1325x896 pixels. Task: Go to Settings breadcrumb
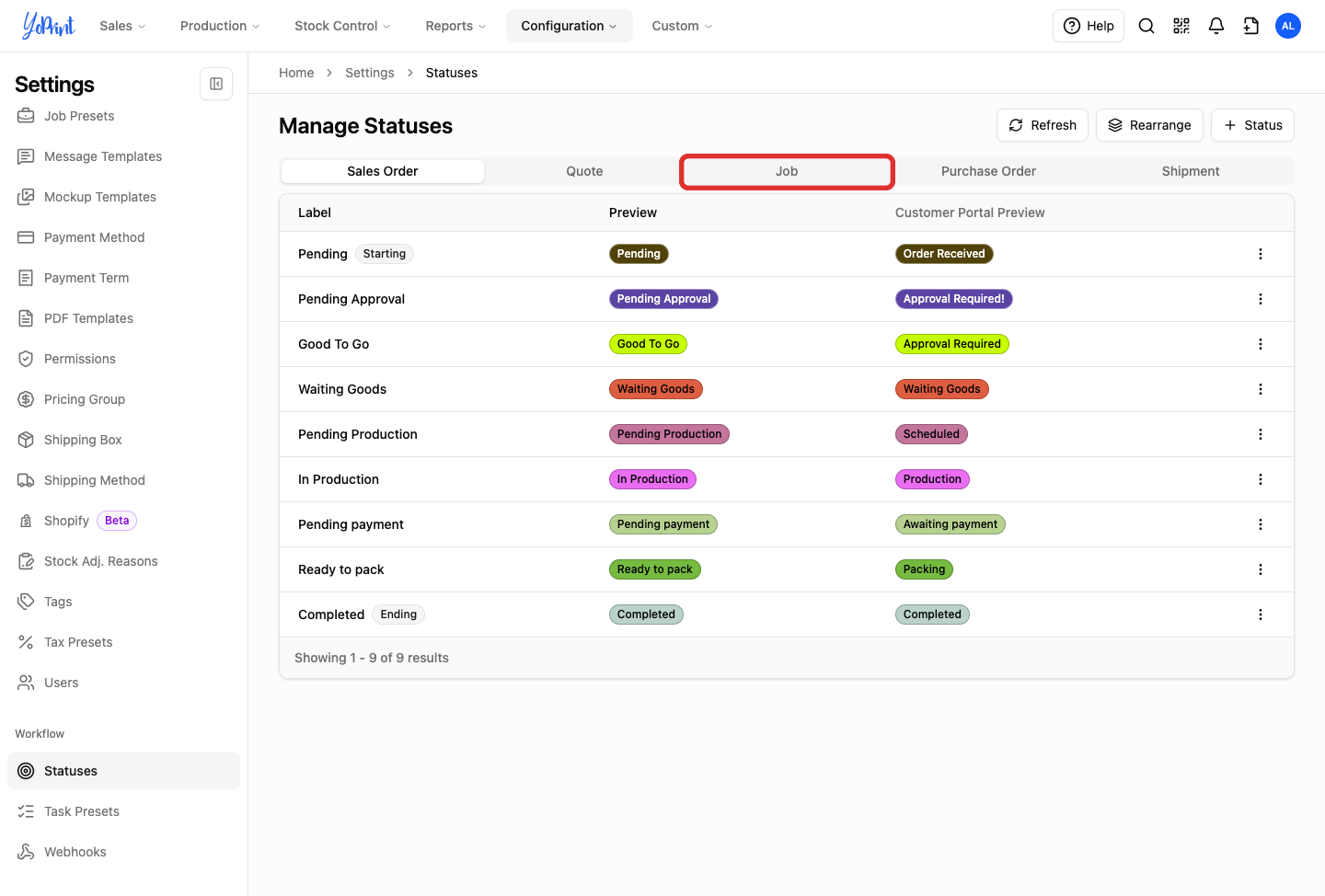point(370,73)
